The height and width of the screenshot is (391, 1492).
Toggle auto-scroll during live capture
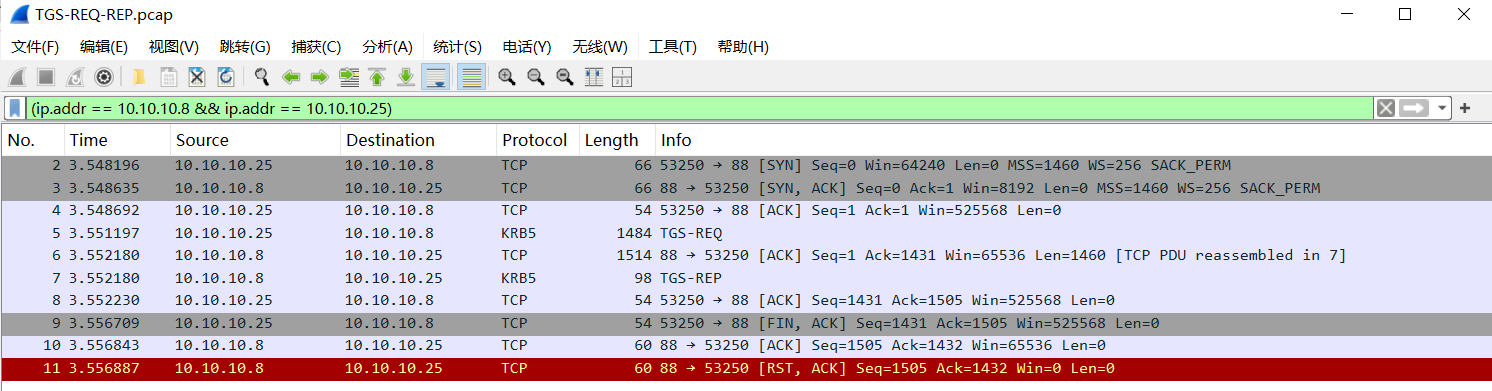click(436, 77)
